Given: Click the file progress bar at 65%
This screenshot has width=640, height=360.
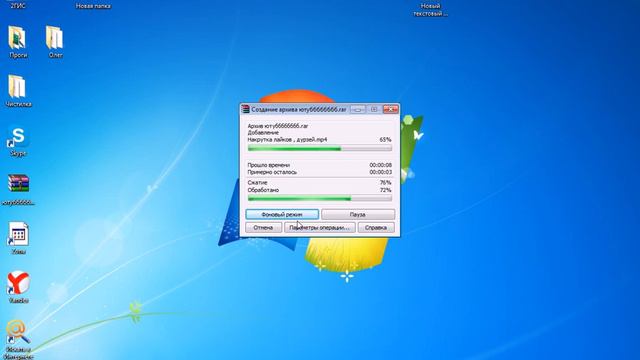Looking at the screenshot, I should coord(320,149).
